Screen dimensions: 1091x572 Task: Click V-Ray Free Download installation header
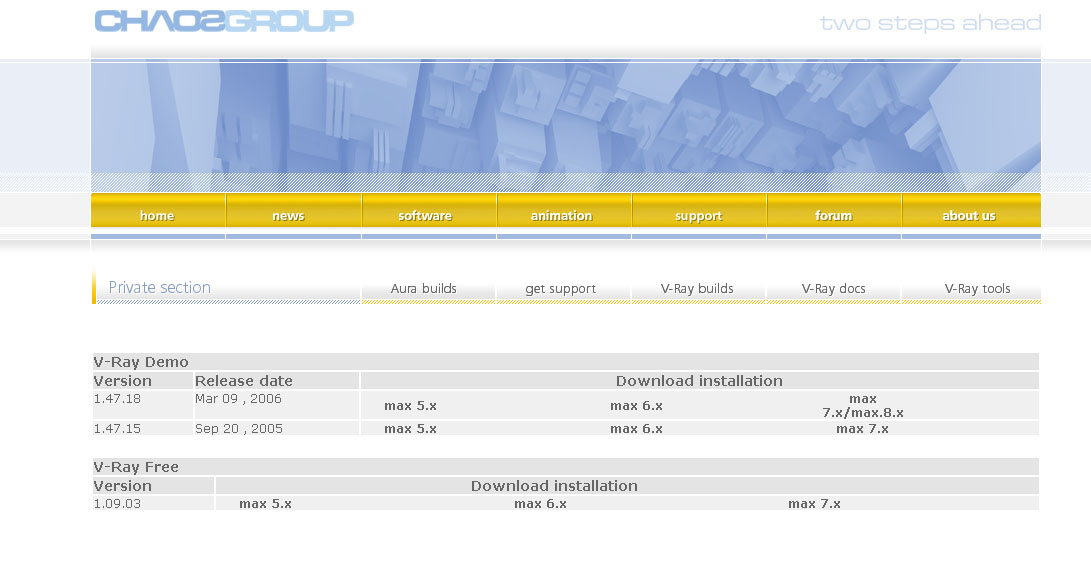[x=555, y=486]
